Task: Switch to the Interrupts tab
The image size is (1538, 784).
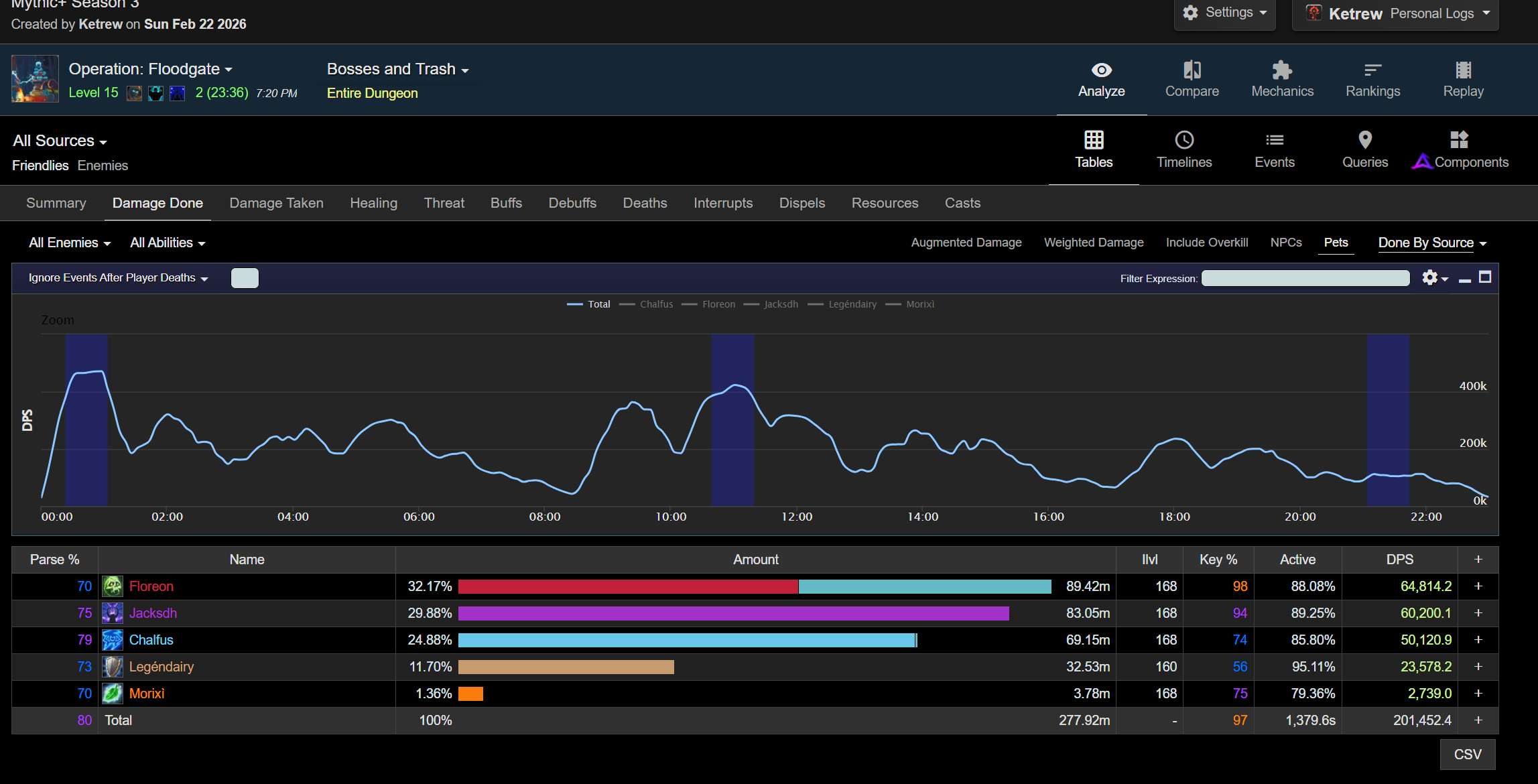Action: click(x=722, y=203)
